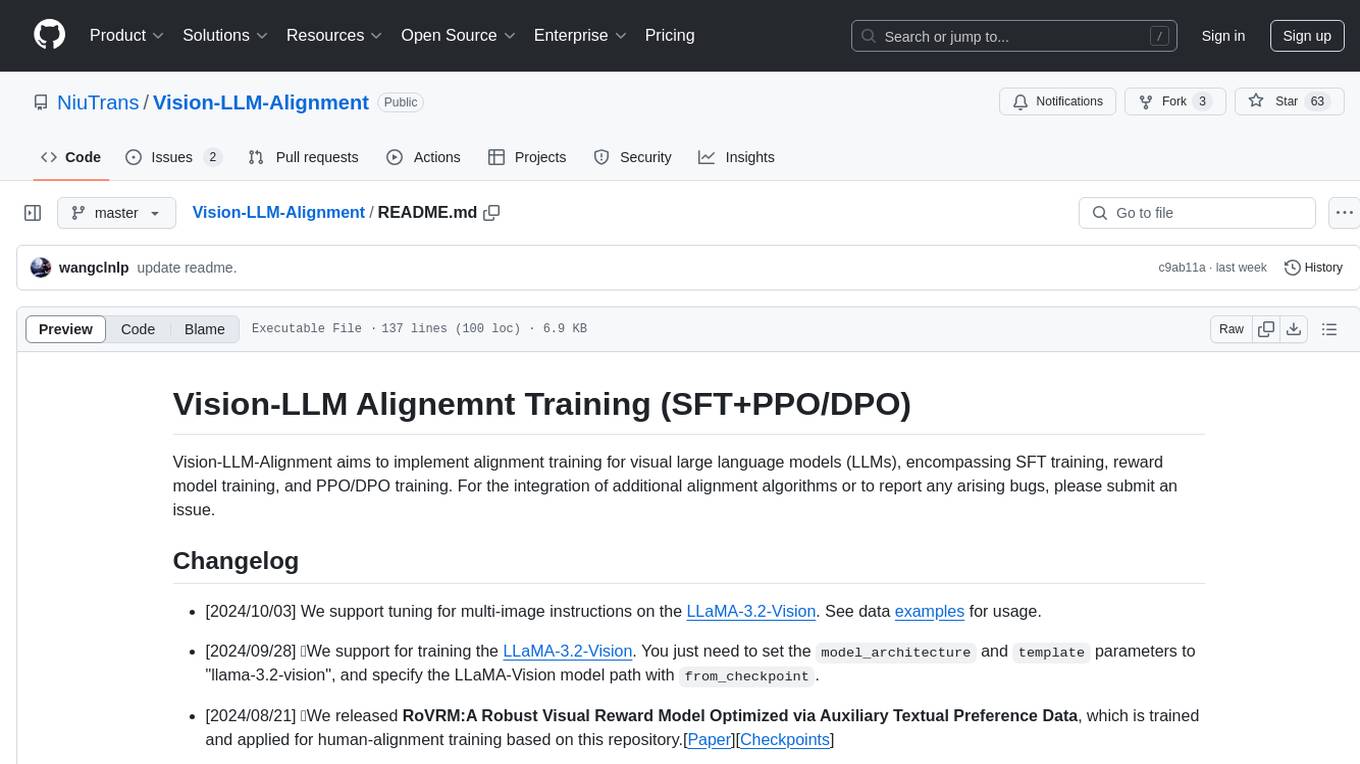
Task: Open Vision-LLM-Alignment in the file breadcrumb
Action: (x=278, y=213)
